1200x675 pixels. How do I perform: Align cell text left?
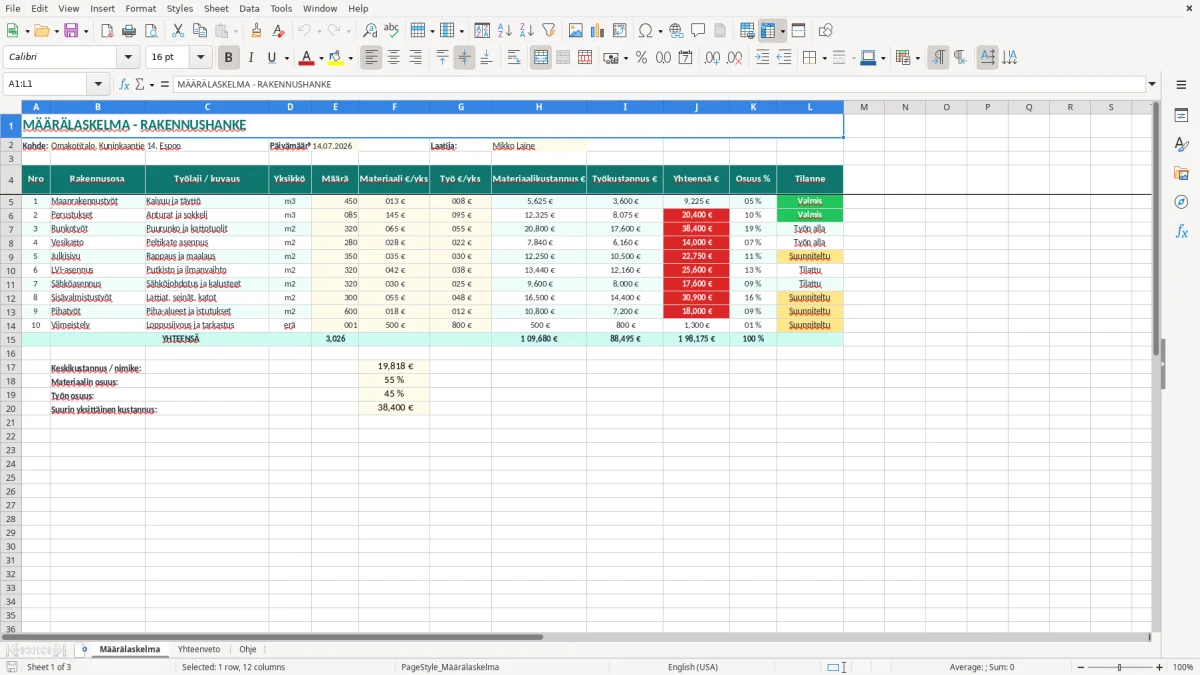(x=372, y=58)
